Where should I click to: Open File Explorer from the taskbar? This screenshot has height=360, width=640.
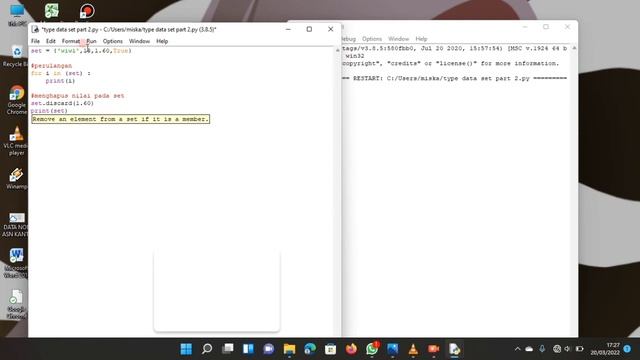[x=289, y=349]
